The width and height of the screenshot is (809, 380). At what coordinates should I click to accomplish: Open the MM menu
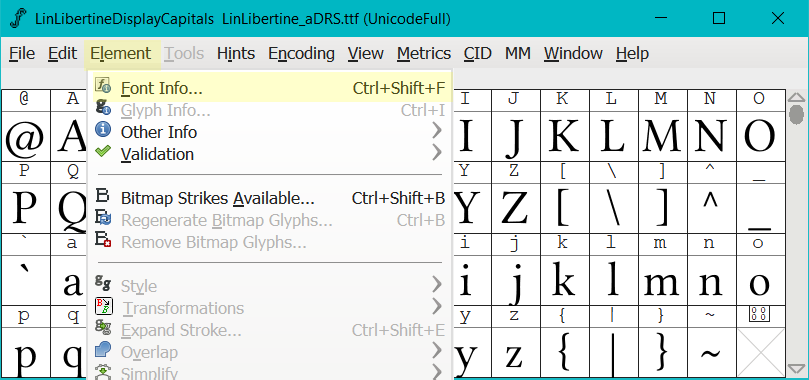(x=518, y=53)
